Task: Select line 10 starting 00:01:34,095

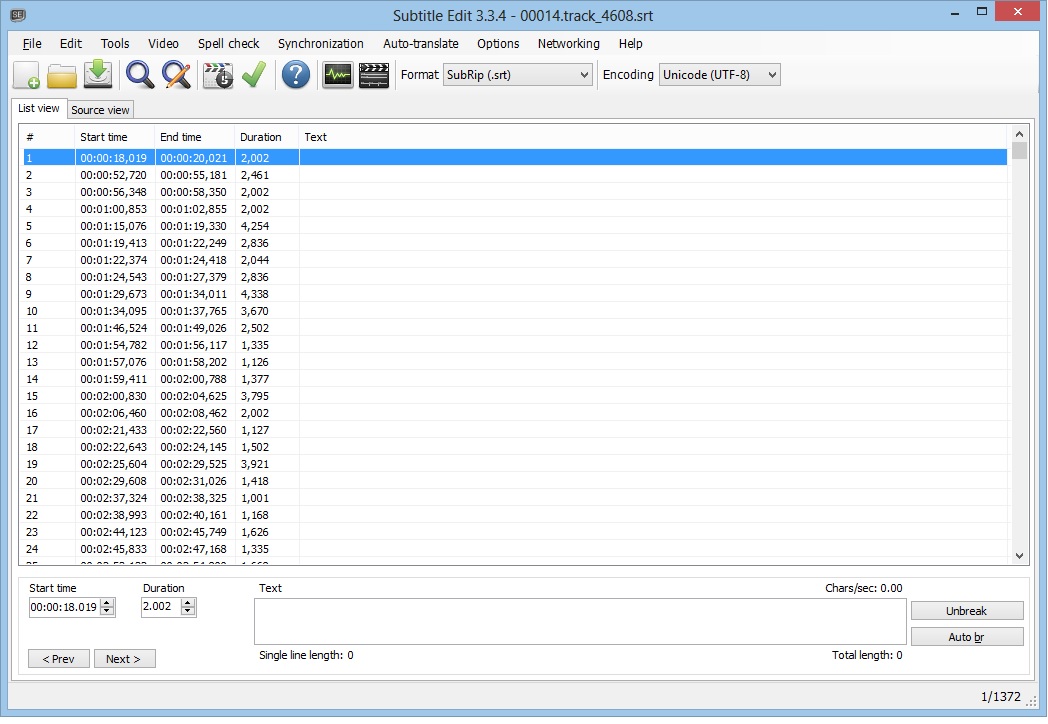Action: (x=515, y=311)
